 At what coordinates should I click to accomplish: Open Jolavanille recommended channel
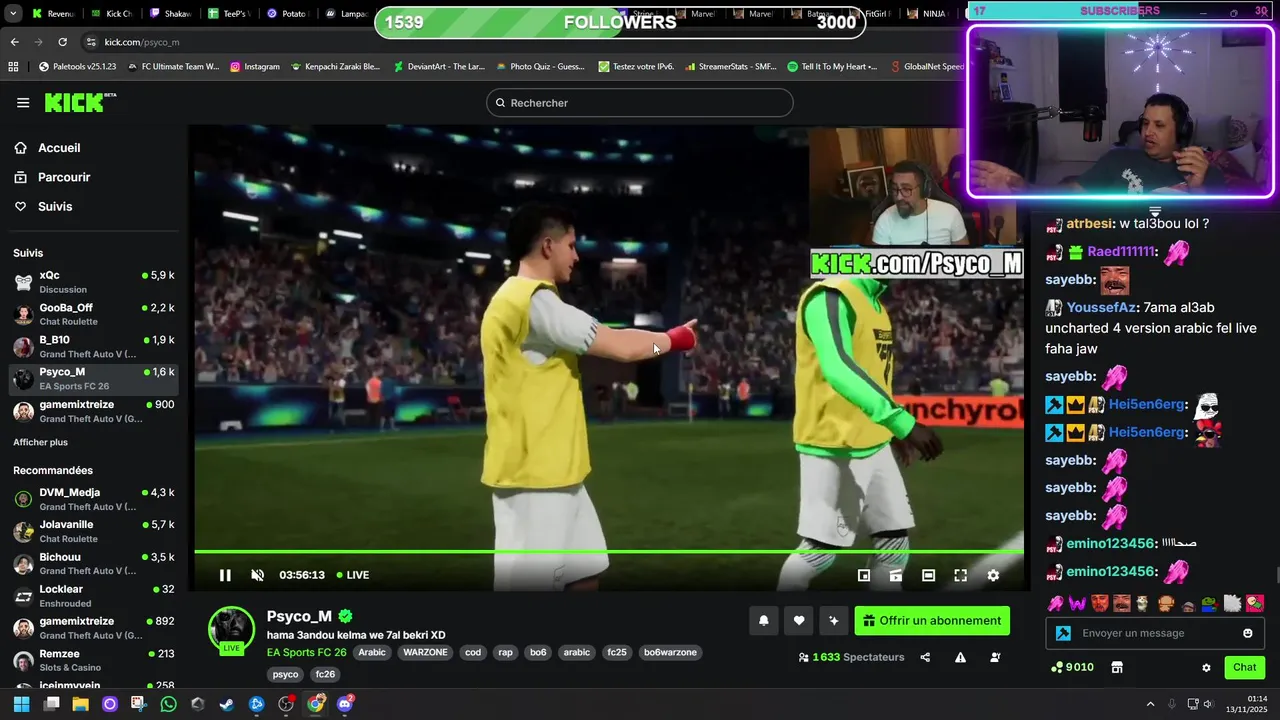coord(94,531)
